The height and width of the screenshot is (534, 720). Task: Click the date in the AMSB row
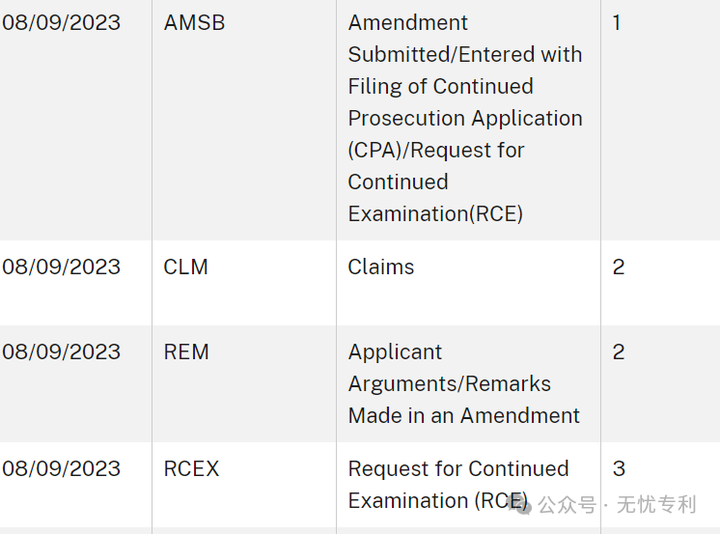pyautogui.click(x=61, y=23)
